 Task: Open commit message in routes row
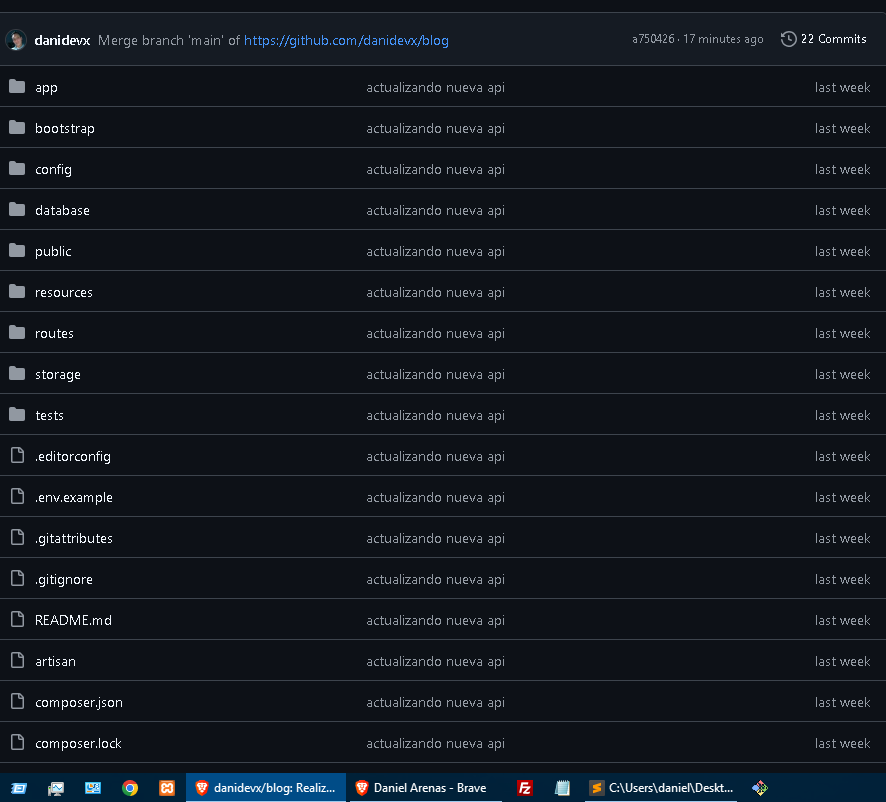(436, 333)
